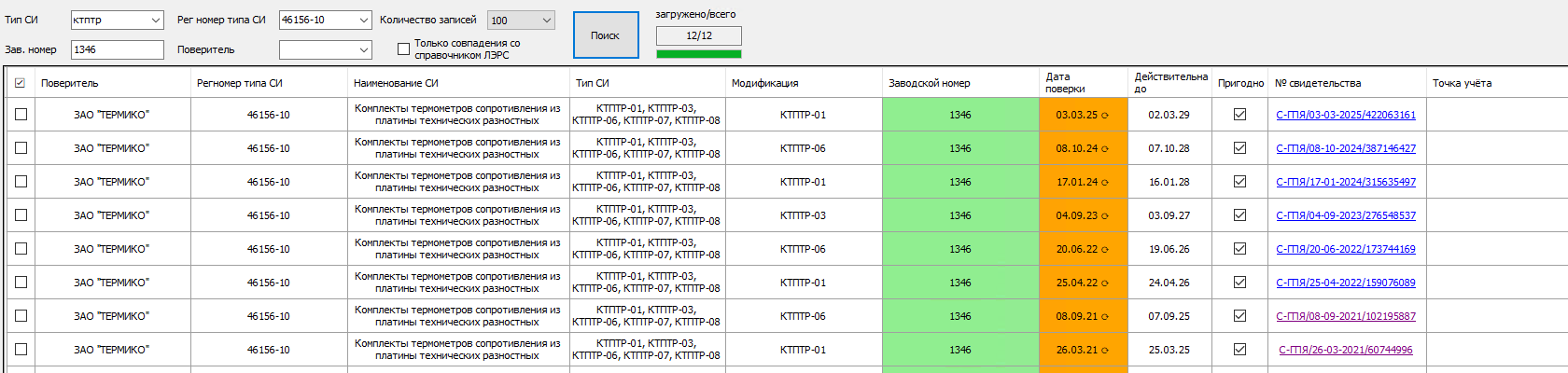The height and width of the screenshot is (373, 1568).
Task: Click the refresh icon beside 25.04.22
Action: [x=1105, y=283]
